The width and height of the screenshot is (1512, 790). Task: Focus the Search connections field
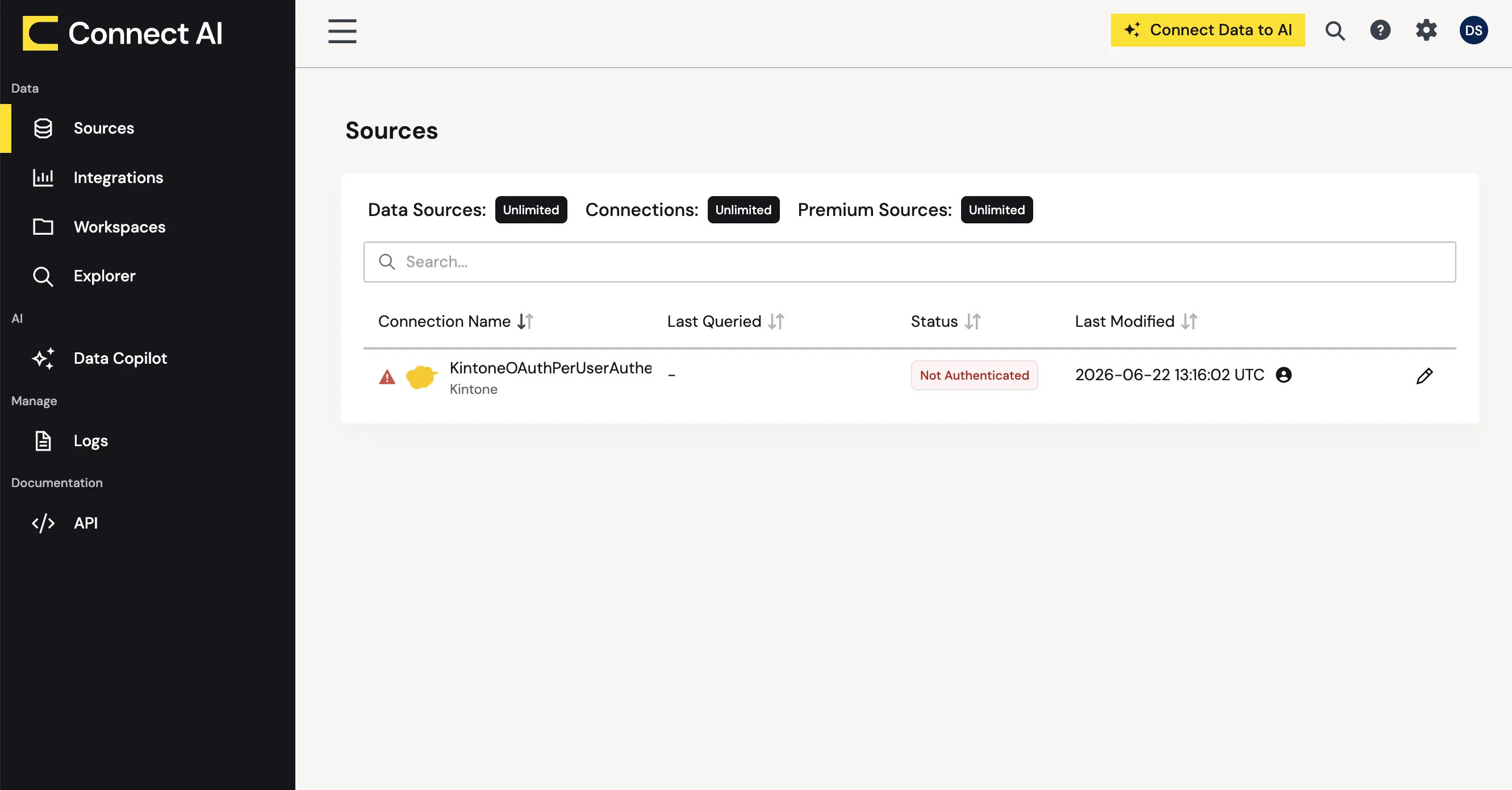pyautogui.click(x=909, y=262)
